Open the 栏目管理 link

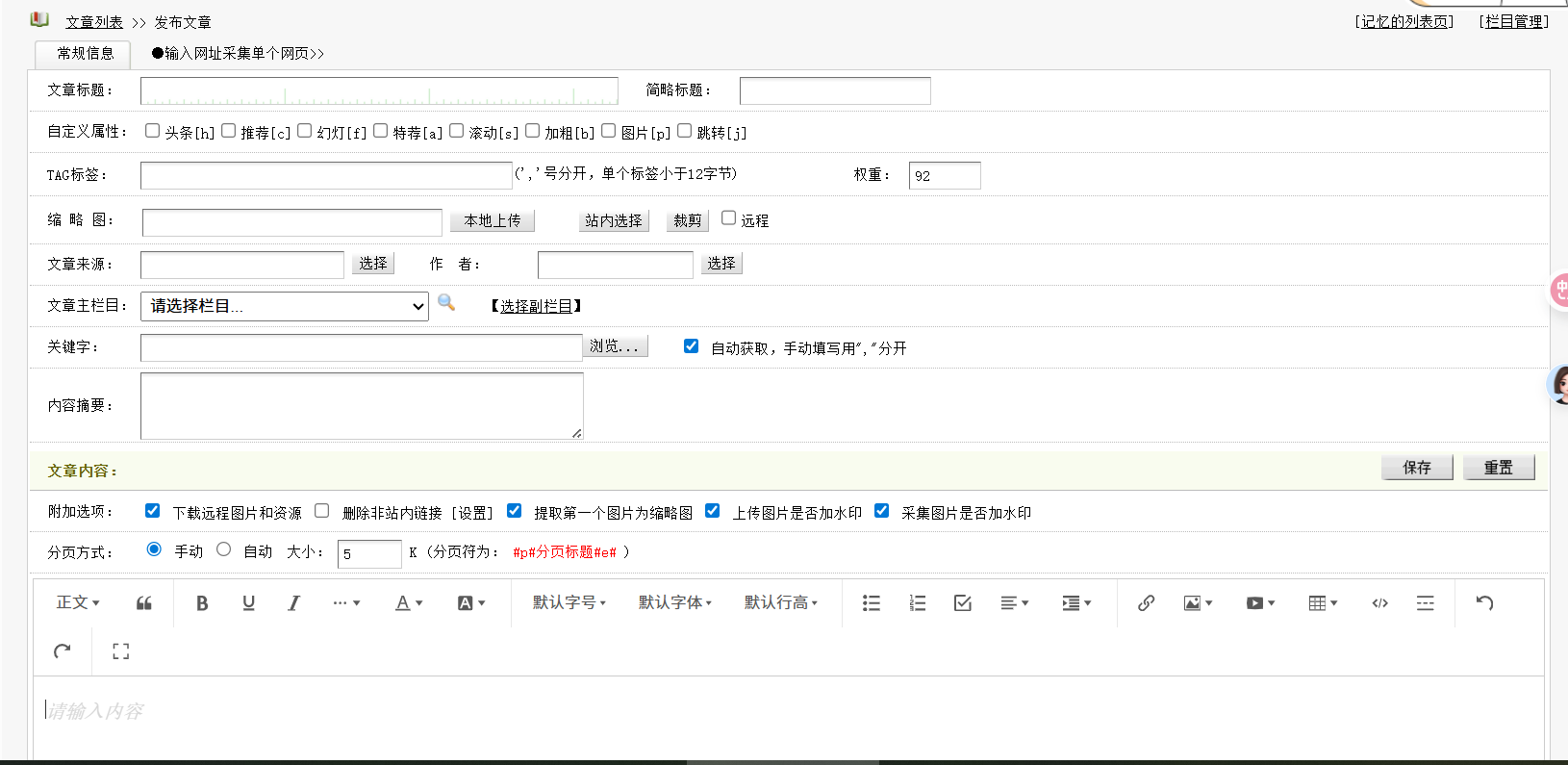1514,22
